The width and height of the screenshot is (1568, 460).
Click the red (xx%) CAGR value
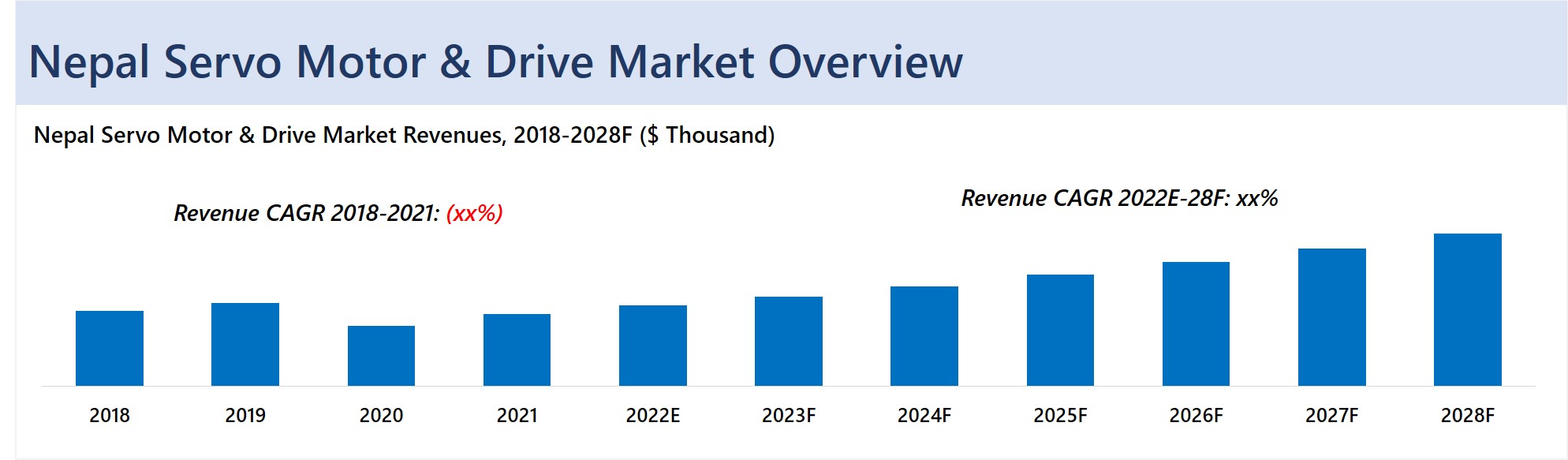[x=475, y=213]
